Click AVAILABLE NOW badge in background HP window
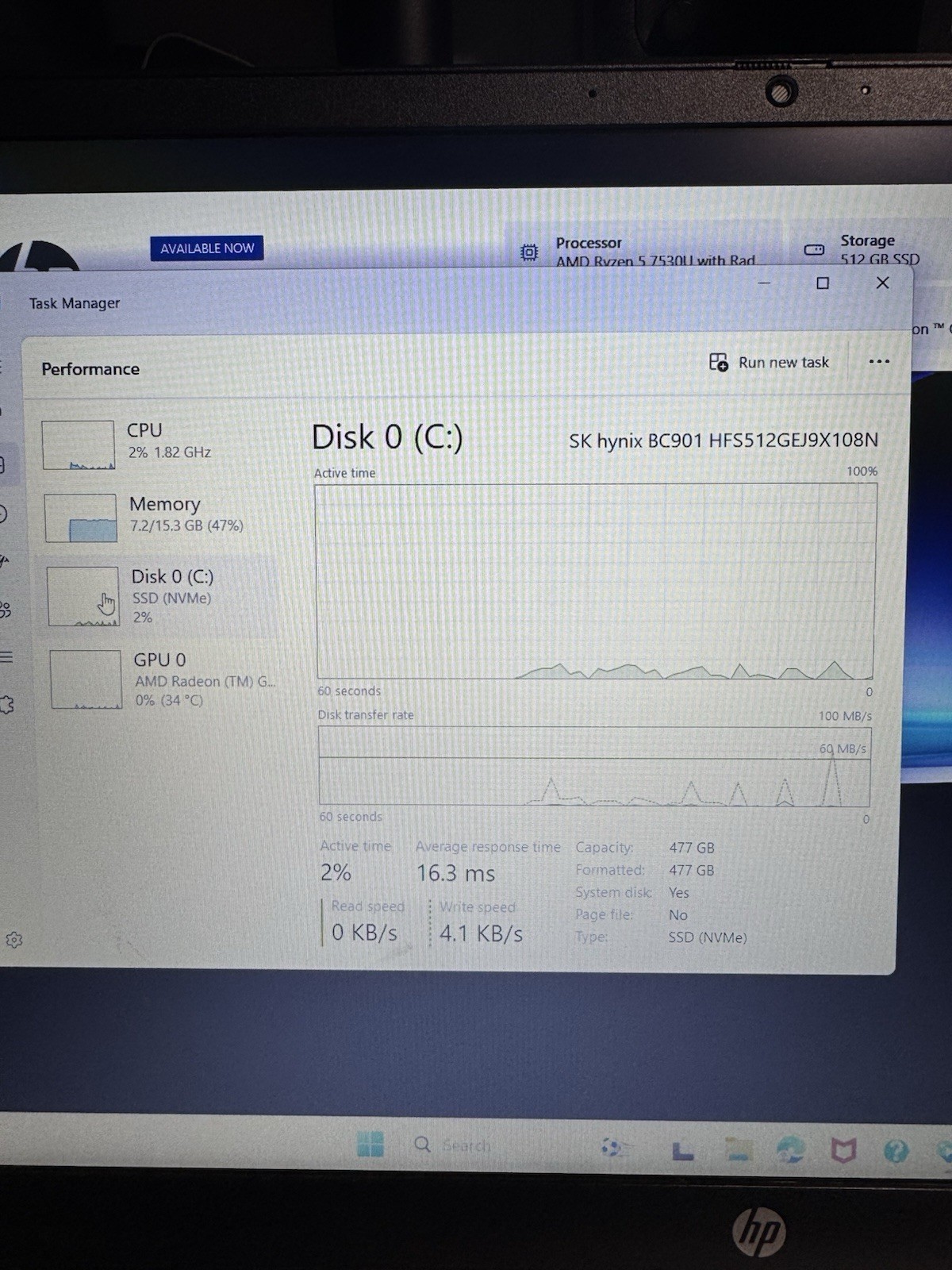The height and width of the screenshot is (1270, 952). pos(207,248)
